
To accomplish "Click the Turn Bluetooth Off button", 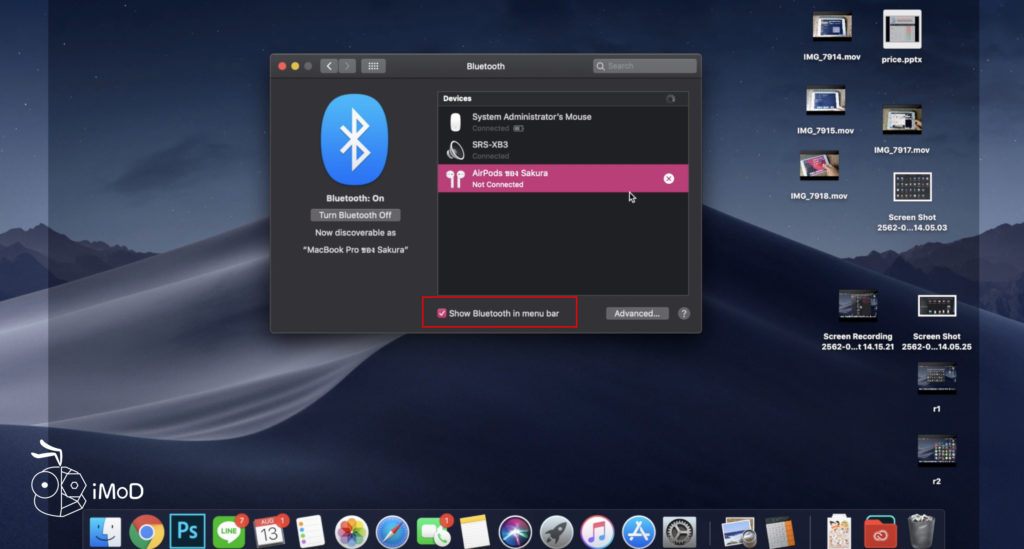I will pos(355,215).
